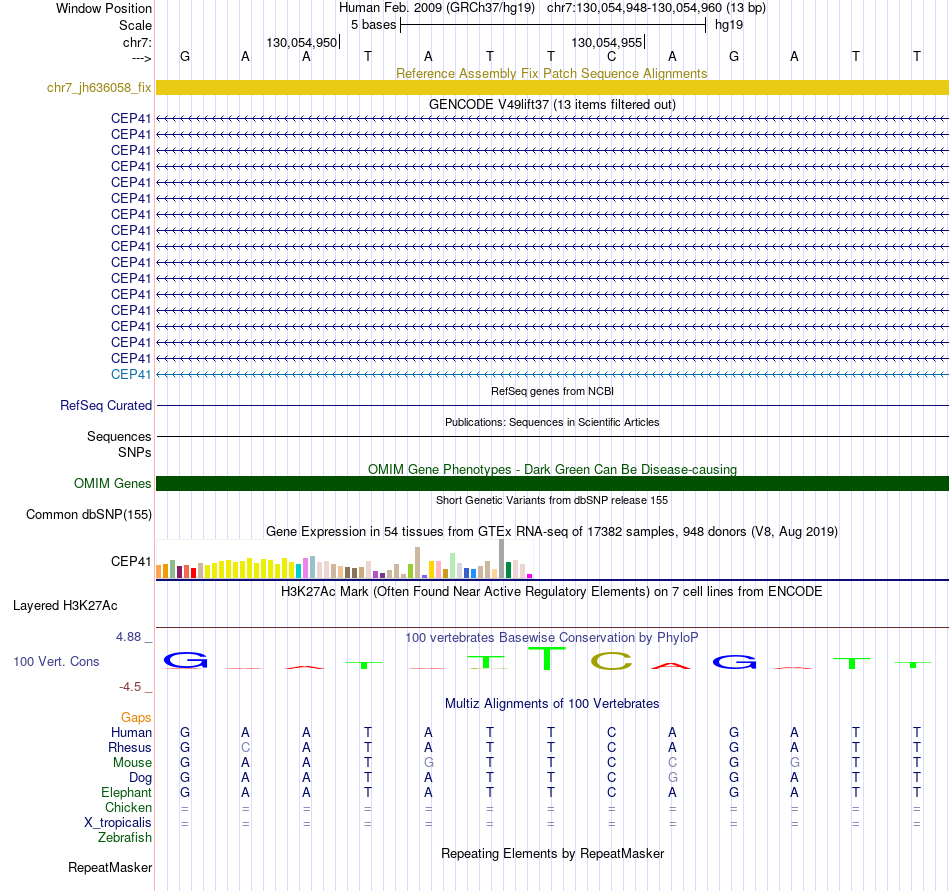The width and height of the screenshot is (950, 891).
Task: Open the RefSeq Curated track label
Action: (105, 405)
